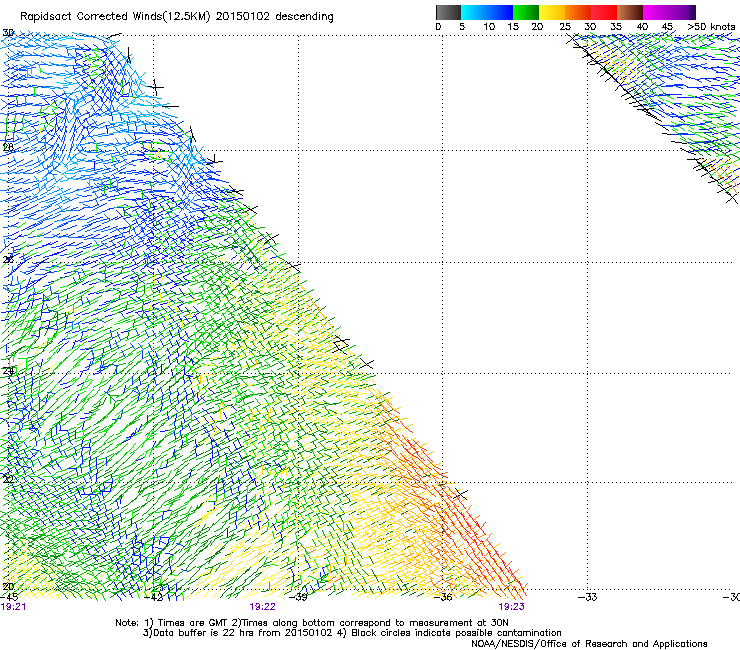The height and width of the screenshot is (650, 740).
Task: Click the legend scale label '25'
Action: pos(565,27)
